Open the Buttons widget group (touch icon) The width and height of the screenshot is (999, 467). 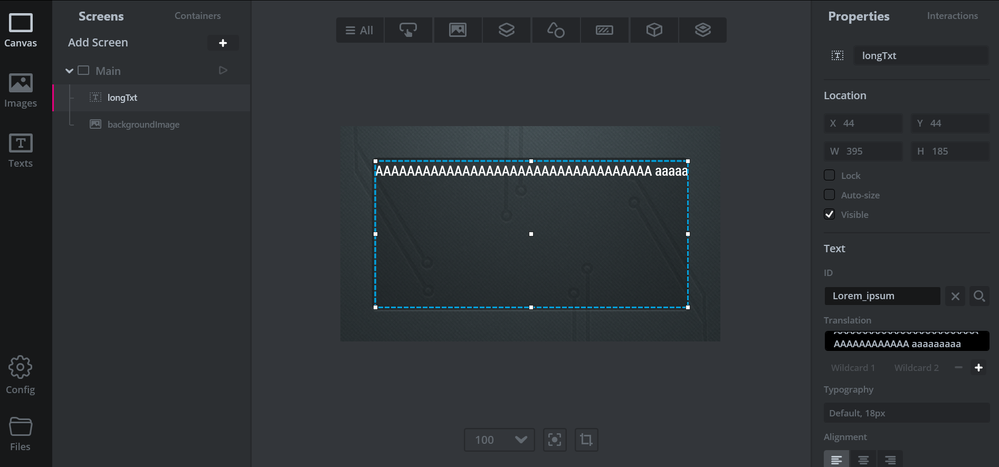tap(408, 30)
